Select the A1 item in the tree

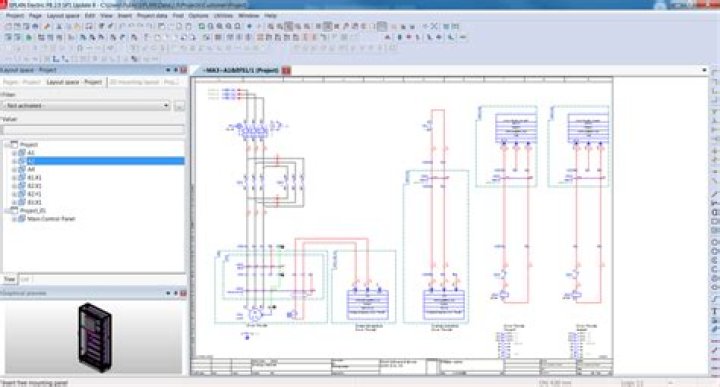pos(31,153)
